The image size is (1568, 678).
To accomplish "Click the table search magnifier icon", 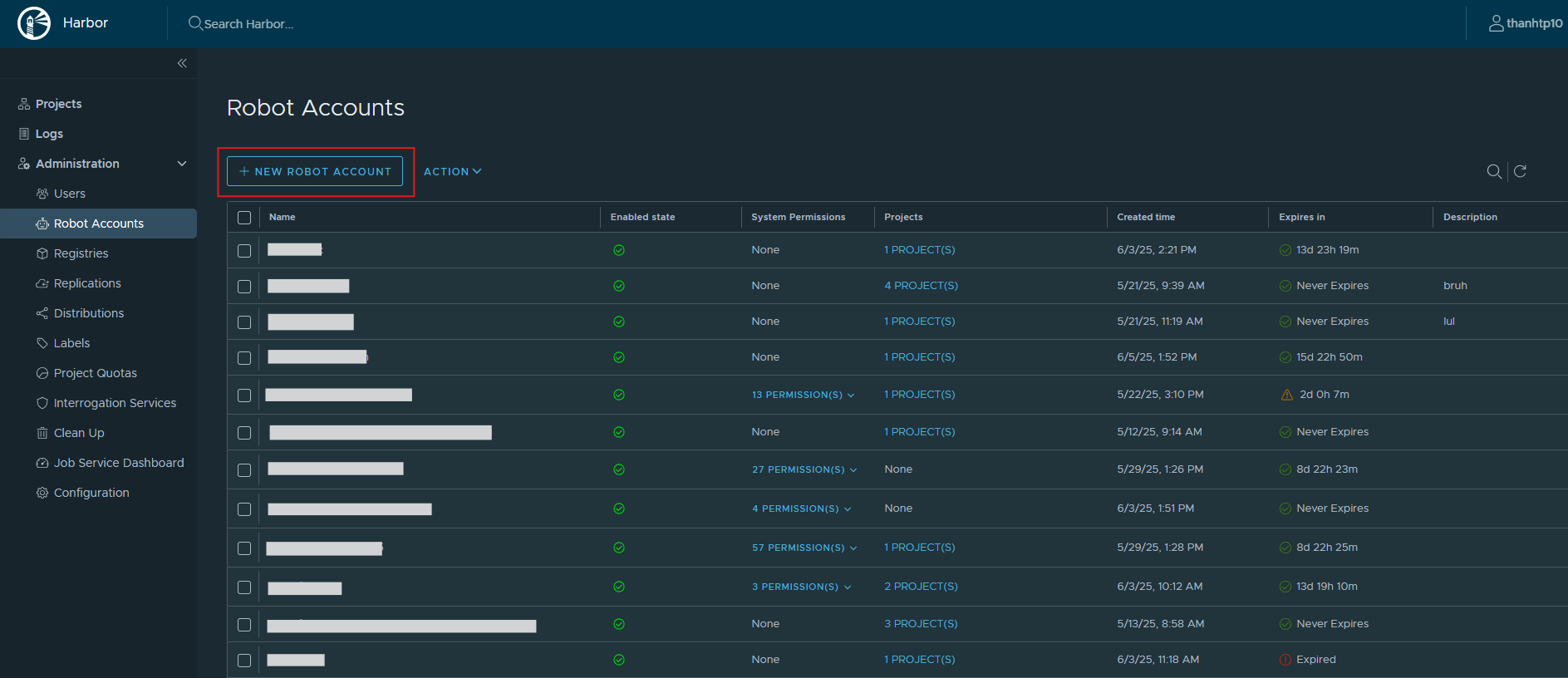I will click(x=1493, y=171).
